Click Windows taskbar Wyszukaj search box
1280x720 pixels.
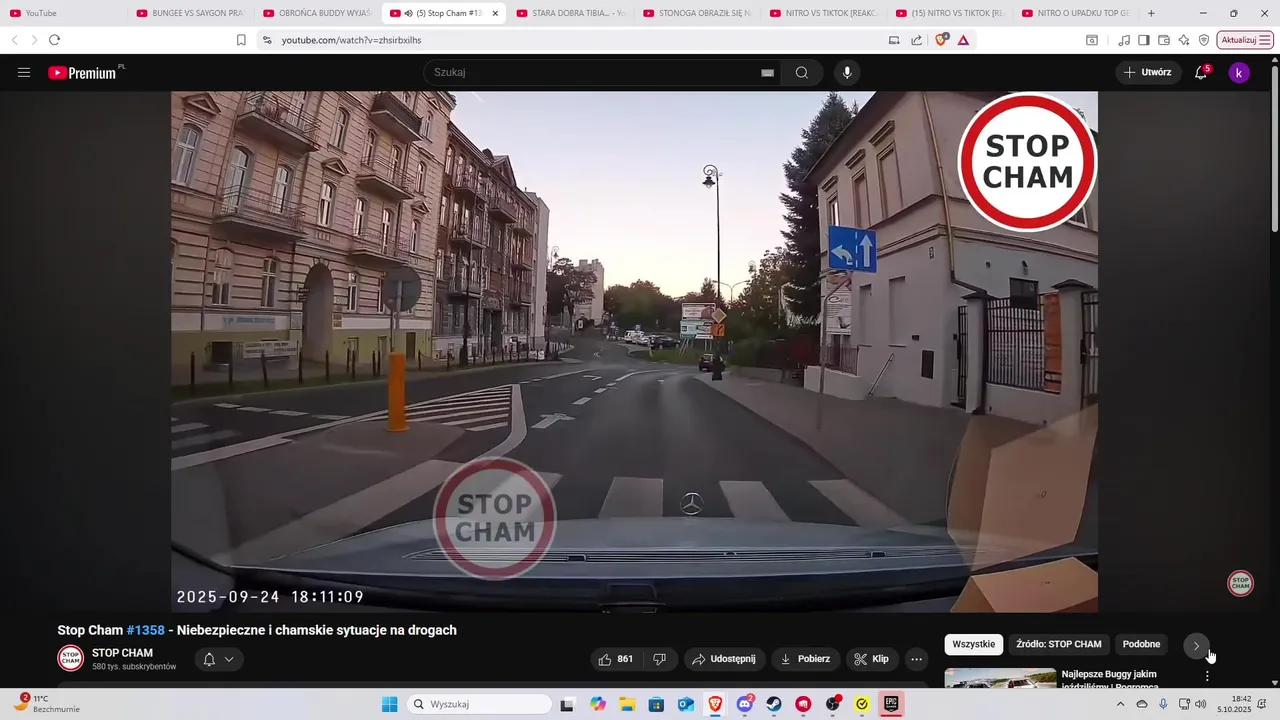tap(481, 704)
